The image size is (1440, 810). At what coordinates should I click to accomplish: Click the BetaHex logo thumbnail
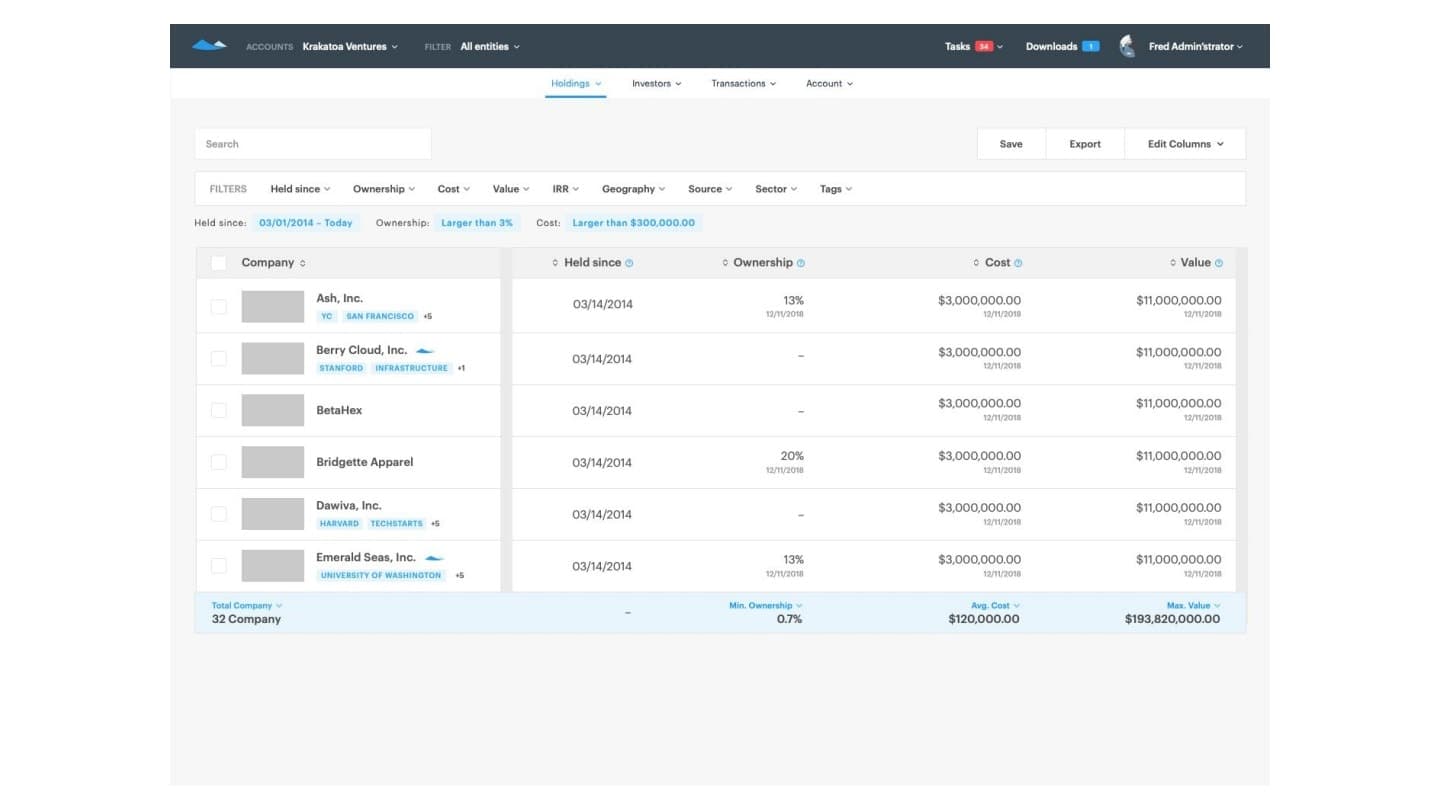point(273,410)
